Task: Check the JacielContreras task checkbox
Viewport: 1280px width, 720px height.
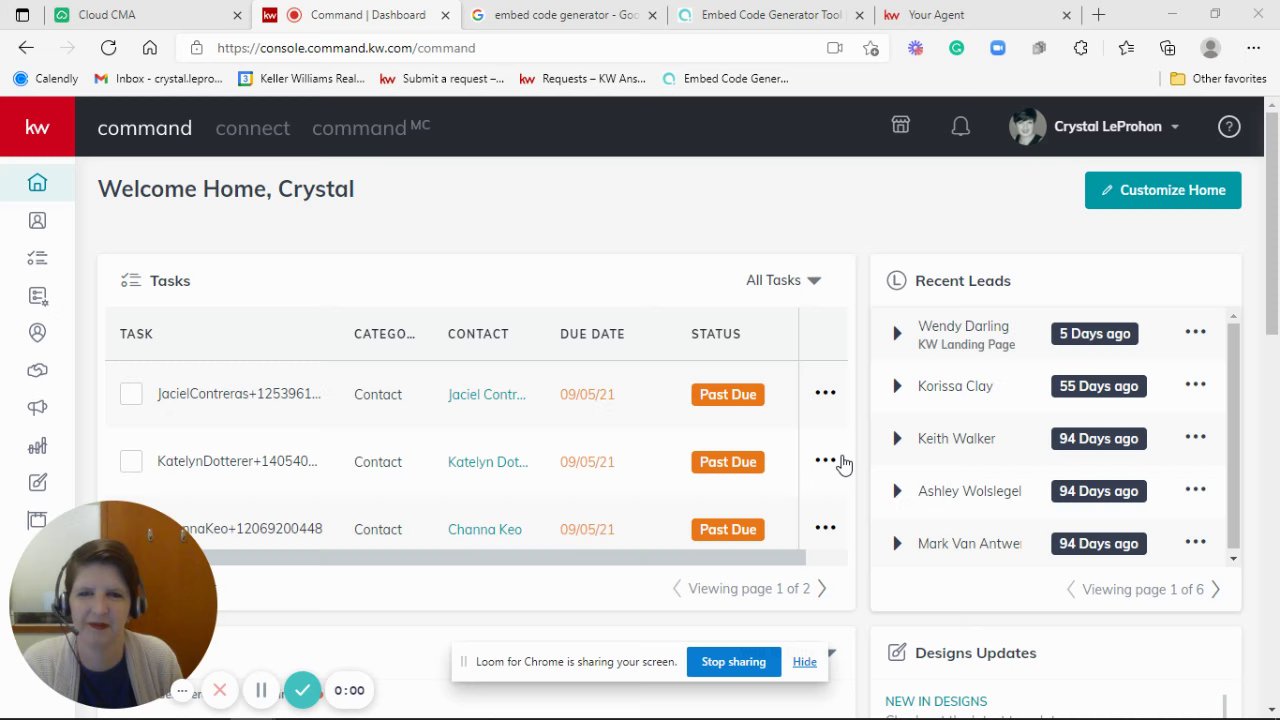Action: 131,394
